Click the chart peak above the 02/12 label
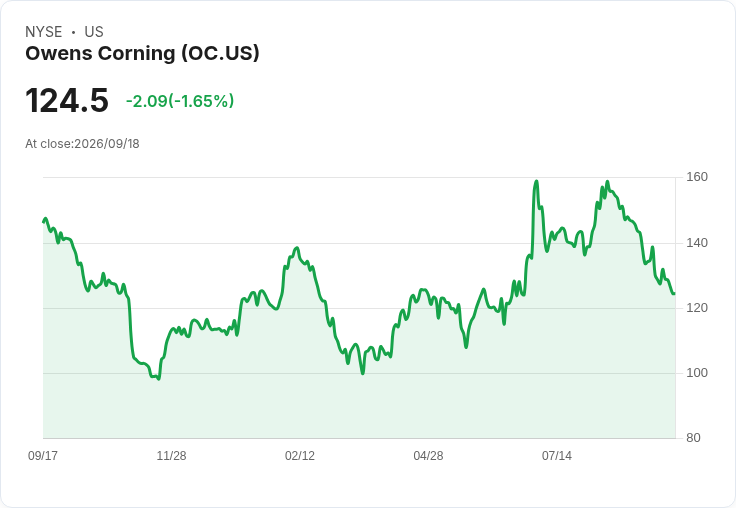 [297, 248]
